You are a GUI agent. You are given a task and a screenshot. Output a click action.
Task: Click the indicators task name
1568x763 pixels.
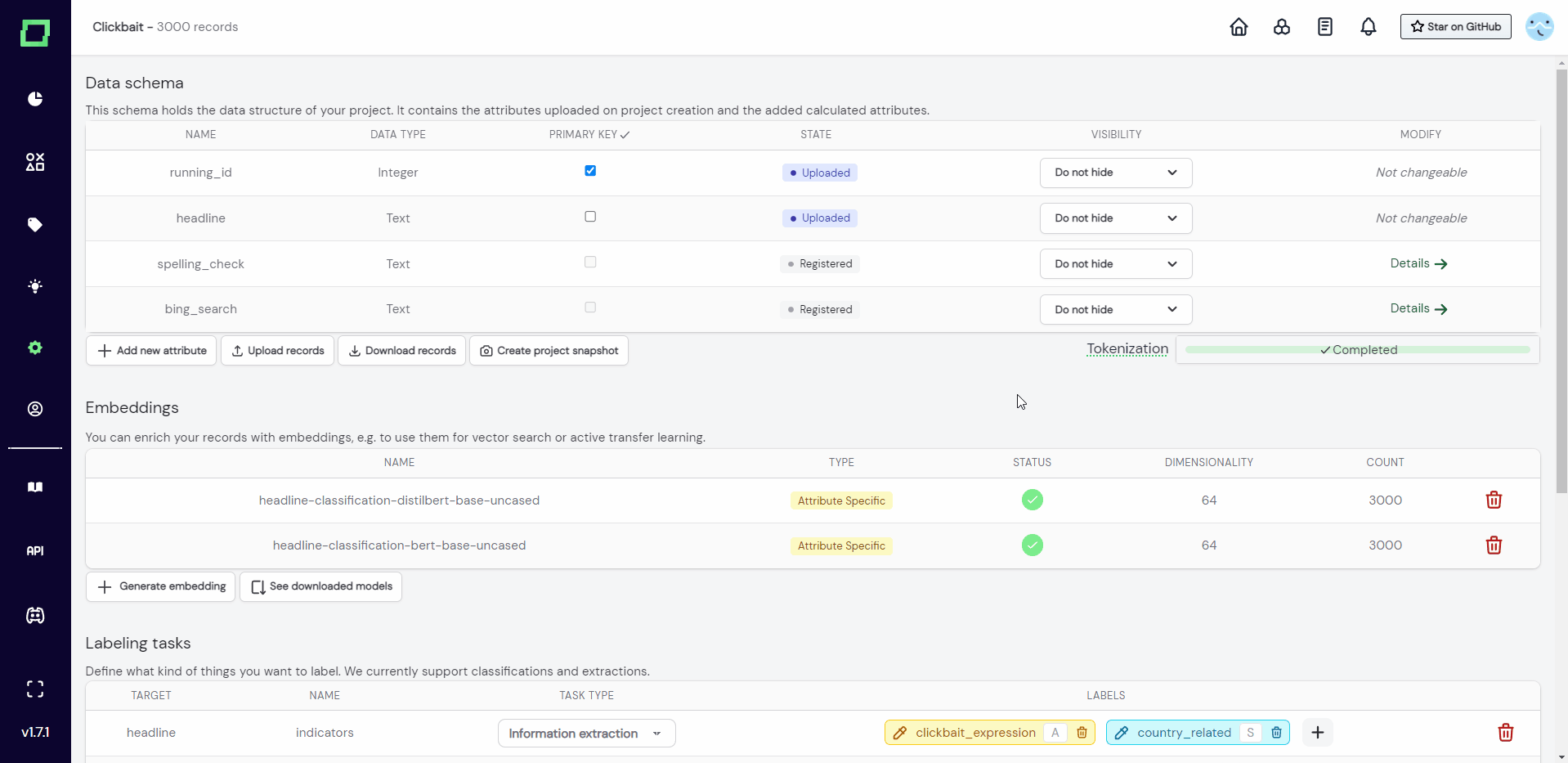[x=325, y=733]
